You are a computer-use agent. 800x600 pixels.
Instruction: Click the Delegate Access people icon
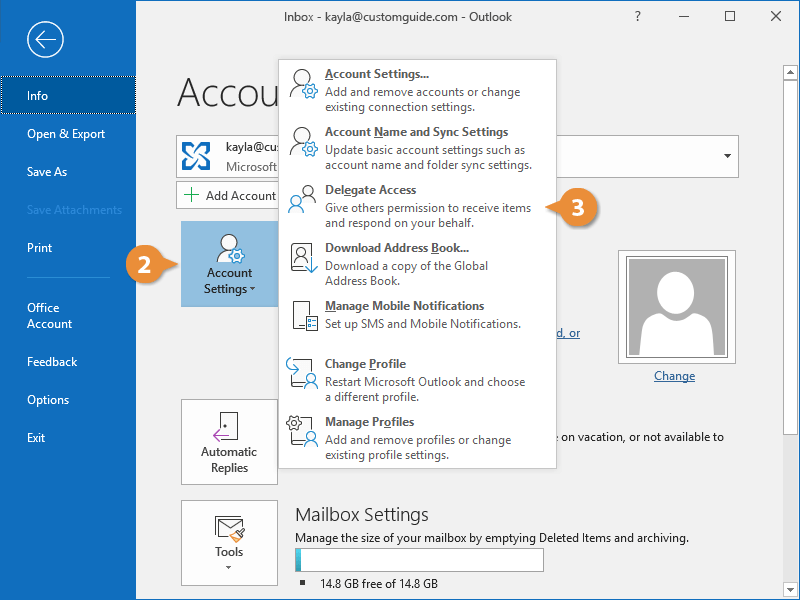[x=304, y=199]
